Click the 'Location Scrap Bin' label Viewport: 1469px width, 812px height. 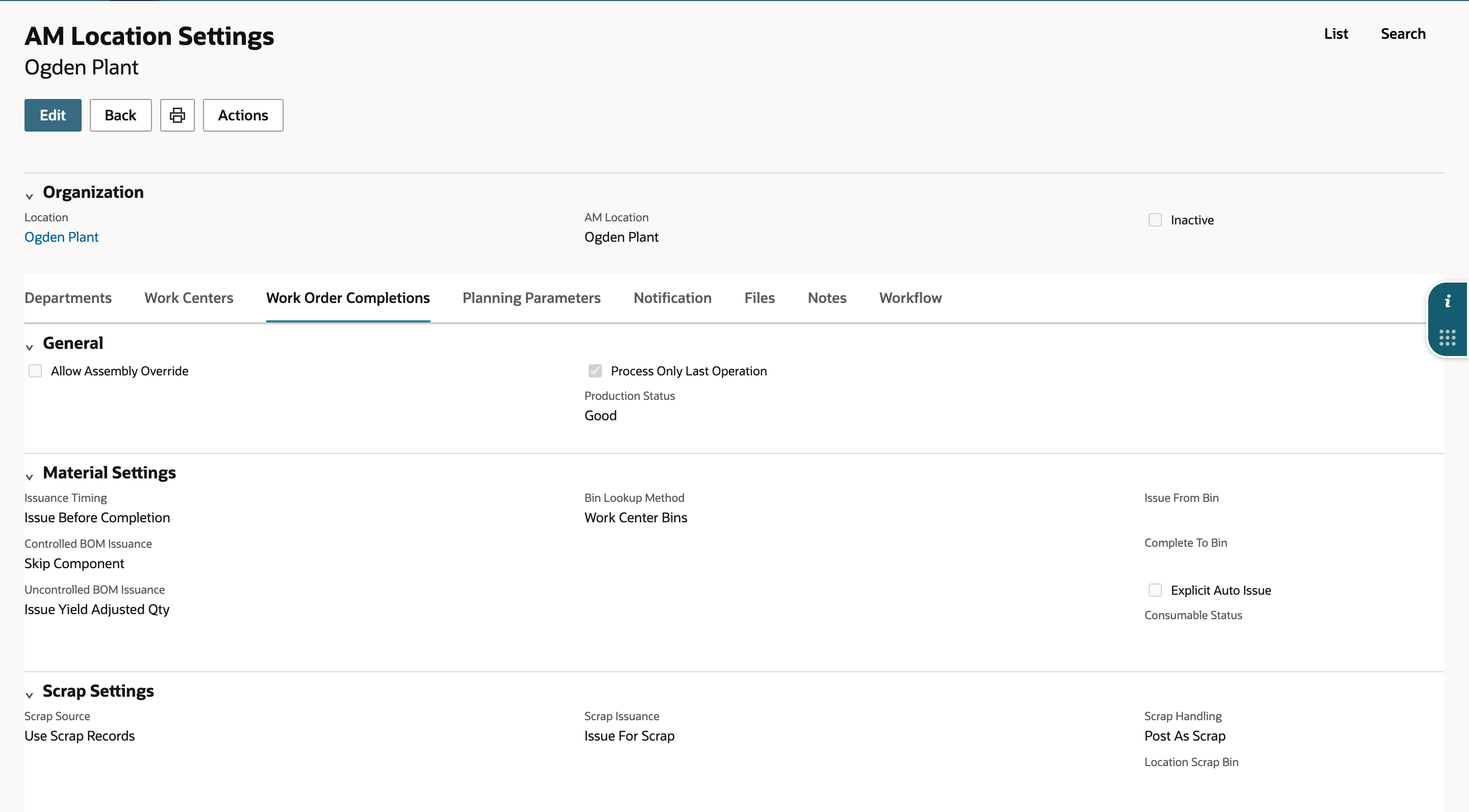coord(1192,763)
